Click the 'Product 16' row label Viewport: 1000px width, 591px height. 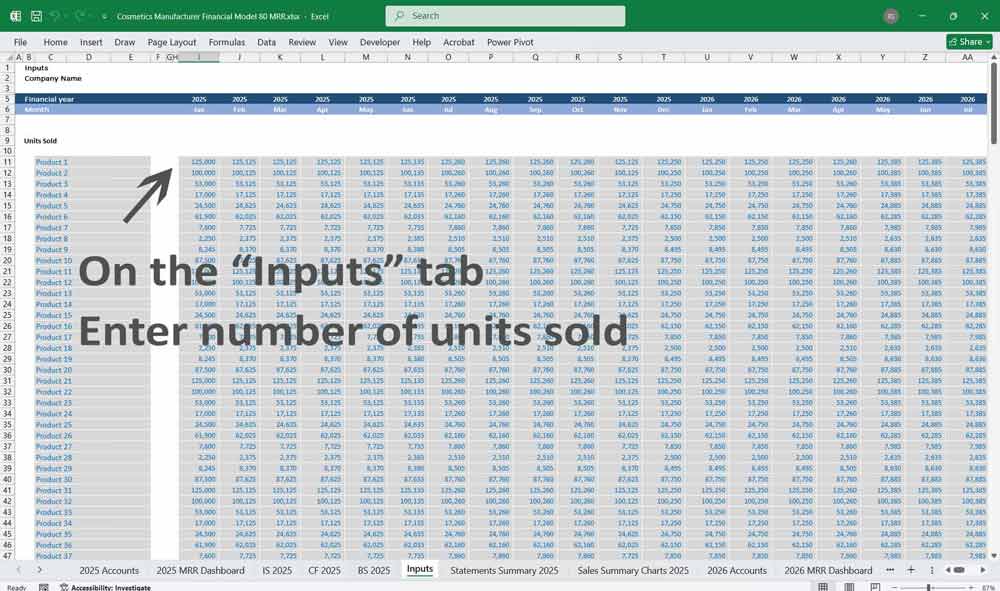pos(54,326)
